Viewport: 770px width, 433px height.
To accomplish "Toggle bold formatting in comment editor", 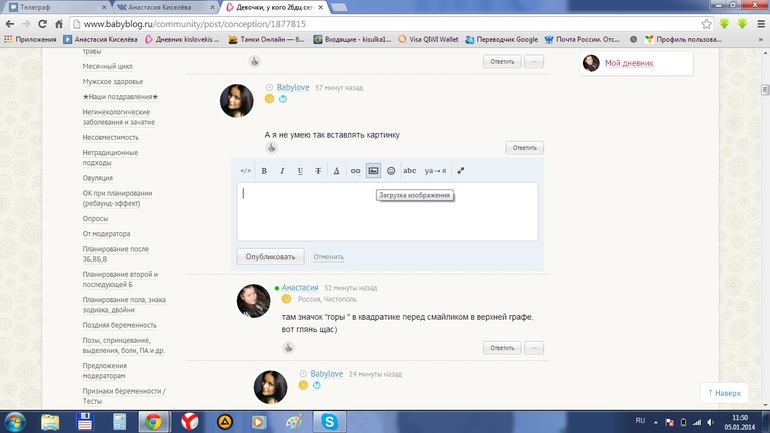I will pyautogui.click(x=264, y=171).
